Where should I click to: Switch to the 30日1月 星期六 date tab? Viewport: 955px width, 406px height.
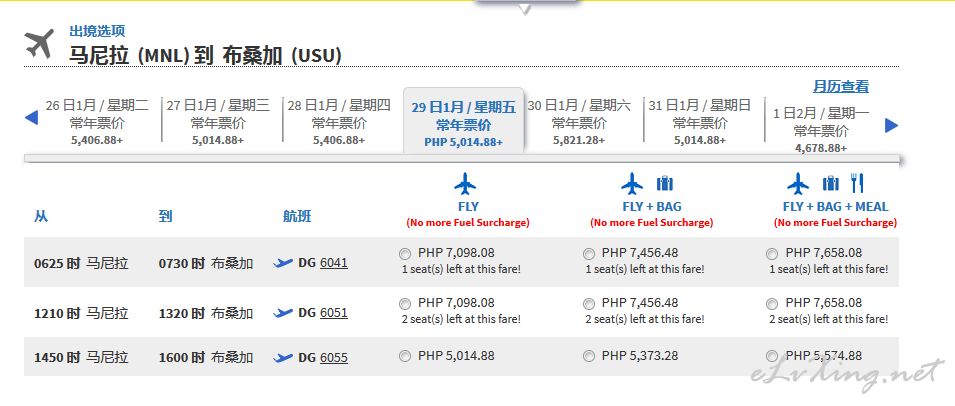[x=579, y=122]
